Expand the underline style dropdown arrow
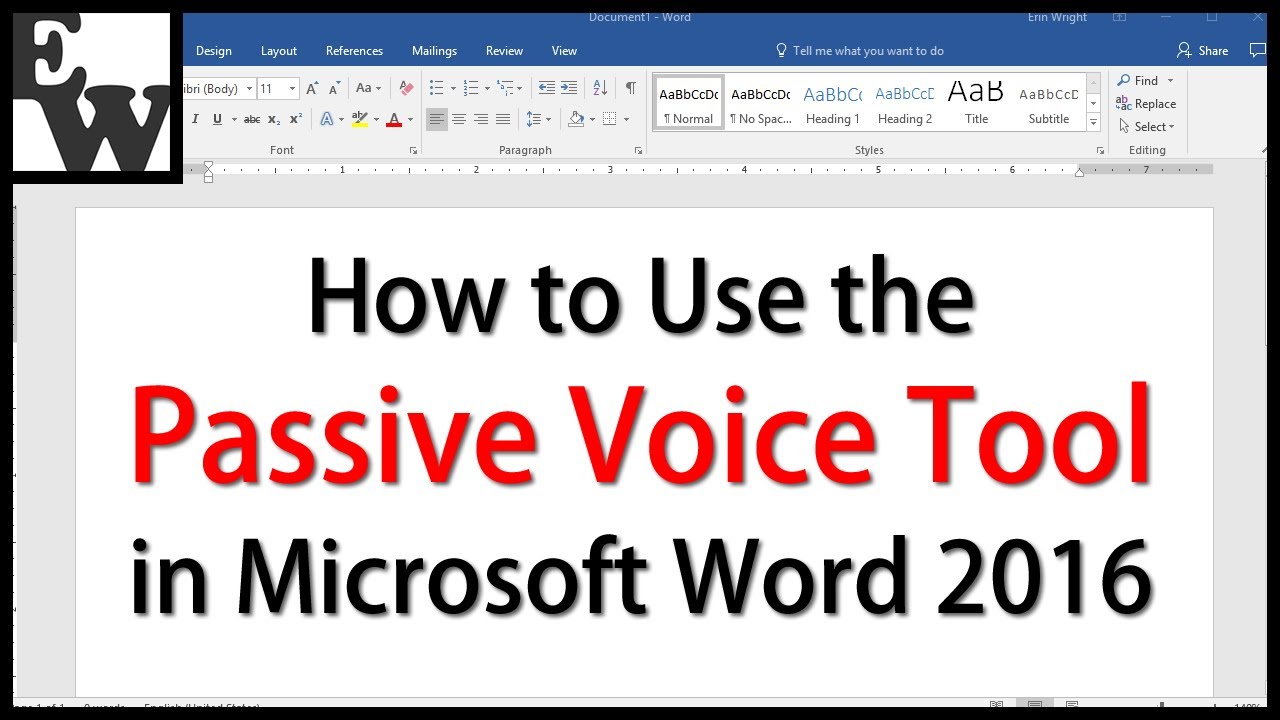The image size is (1280, 720). [234, 119]
